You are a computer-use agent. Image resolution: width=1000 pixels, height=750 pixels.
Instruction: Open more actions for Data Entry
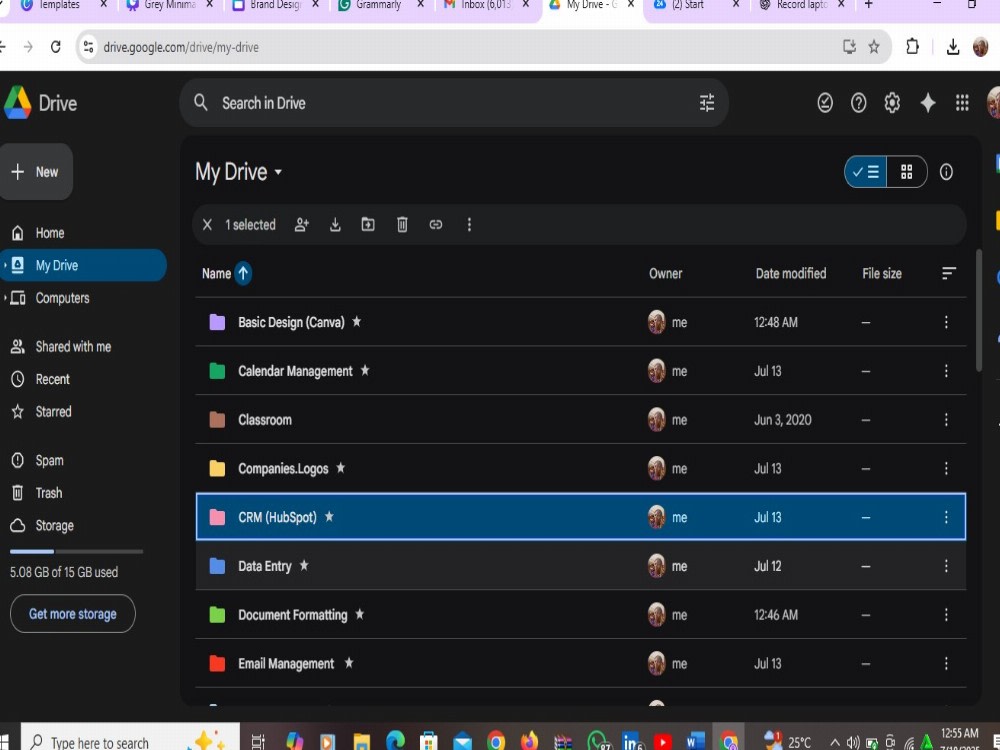coord(946,566)
